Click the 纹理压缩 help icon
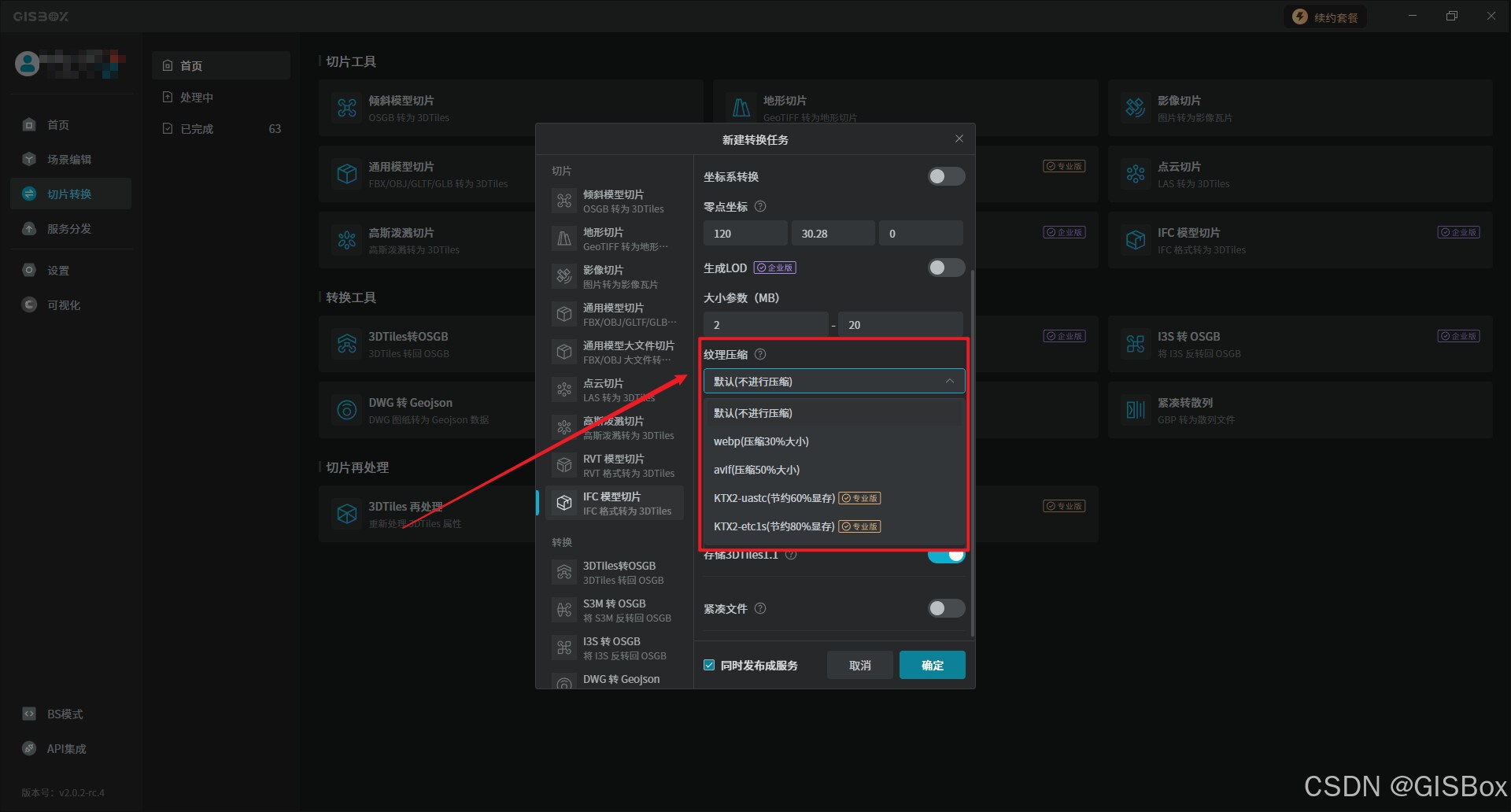The image size is (1511, 812). click(760, 355)
